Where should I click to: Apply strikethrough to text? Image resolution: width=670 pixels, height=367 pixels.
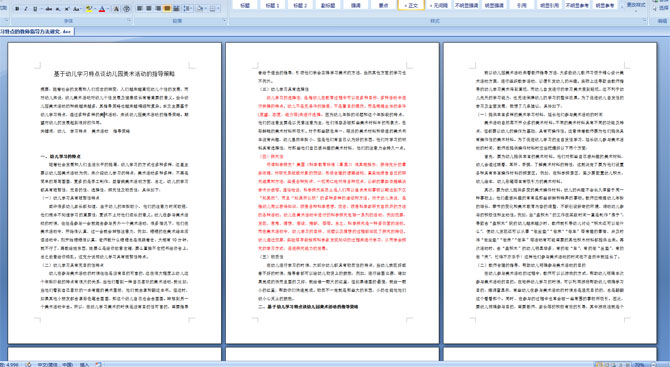[x=49, y=9]
